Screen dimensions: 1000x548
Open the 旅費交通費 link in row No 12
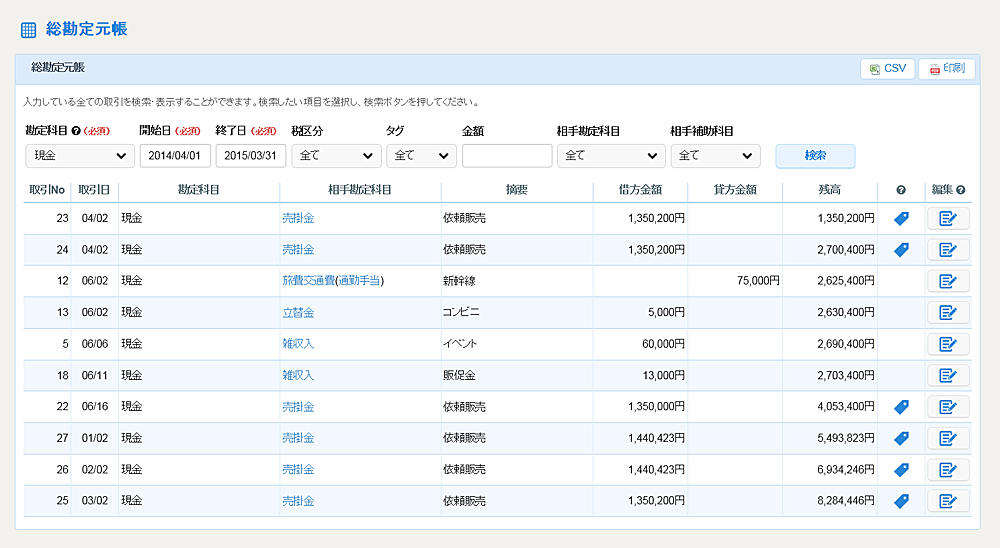(309, 281)
